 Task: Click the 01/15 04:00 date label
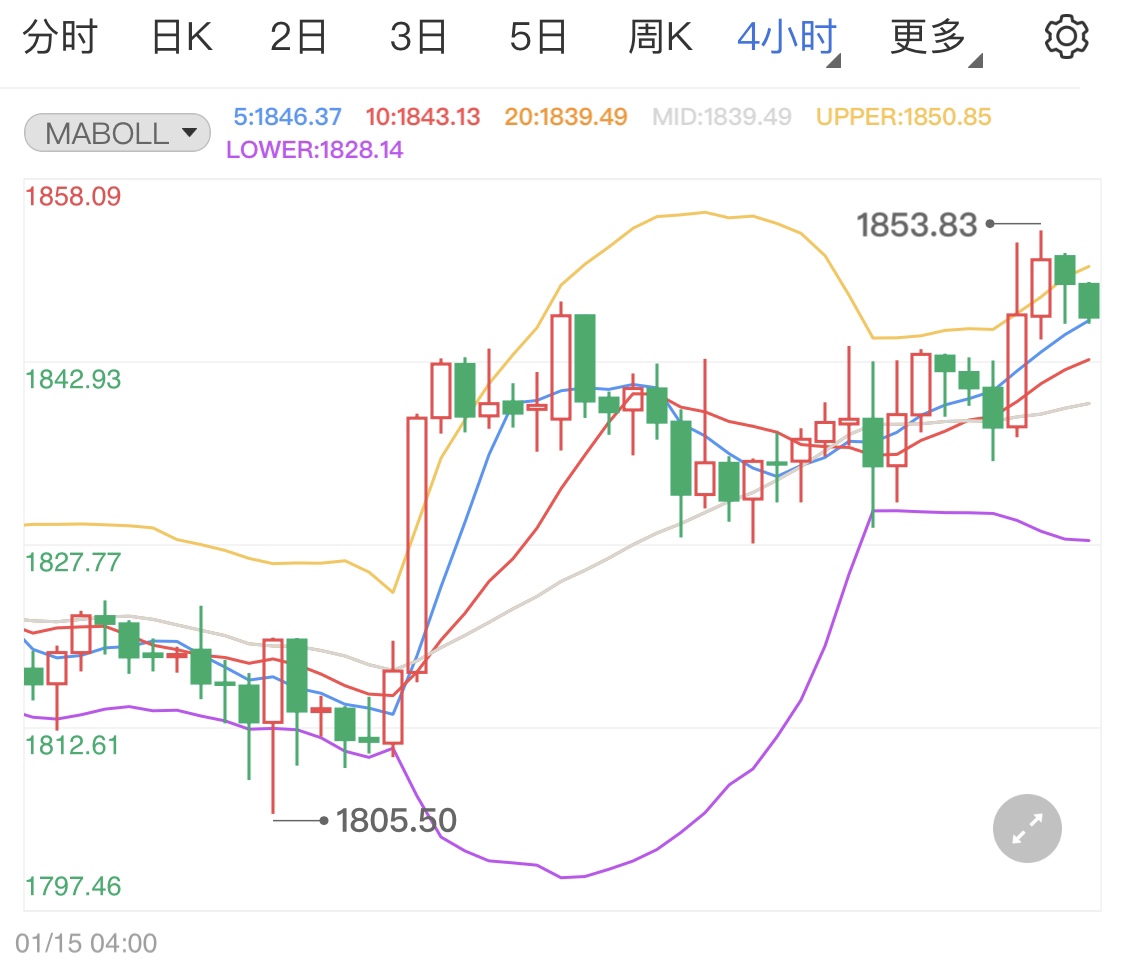coord(86,943)
